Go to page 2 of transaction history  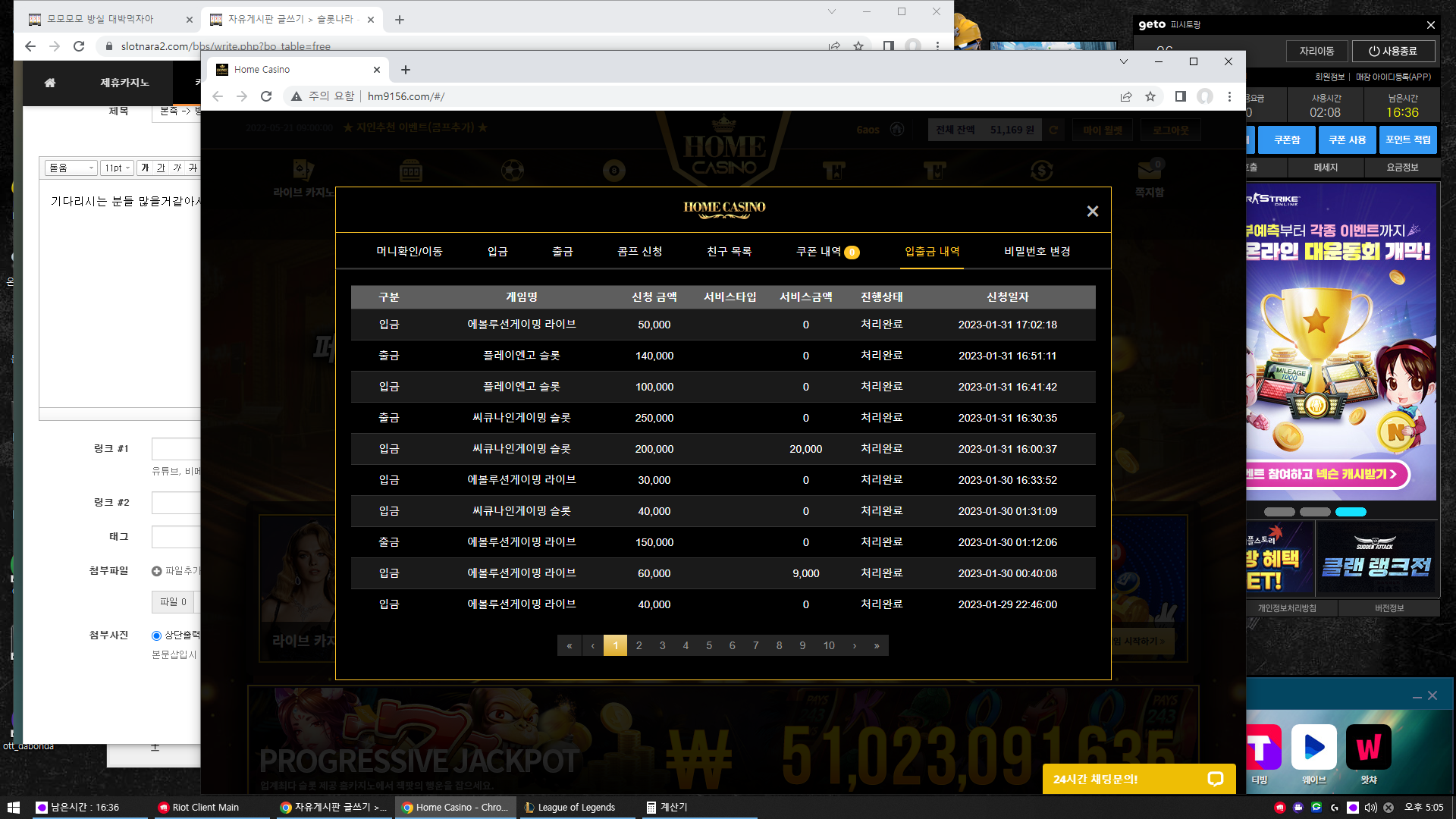[639, 645]
